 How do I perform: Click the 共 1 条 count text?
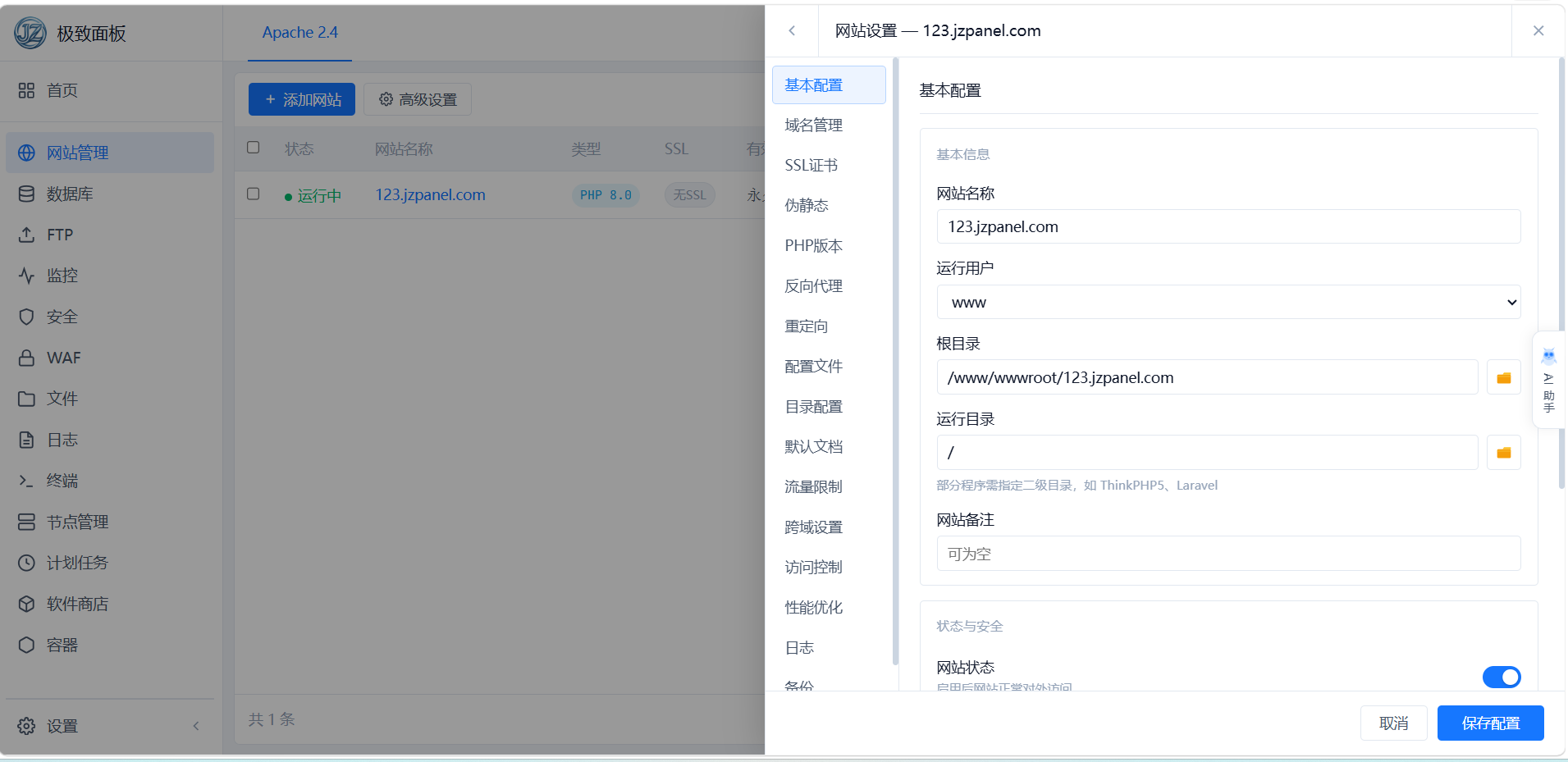(x=272, y=719)
